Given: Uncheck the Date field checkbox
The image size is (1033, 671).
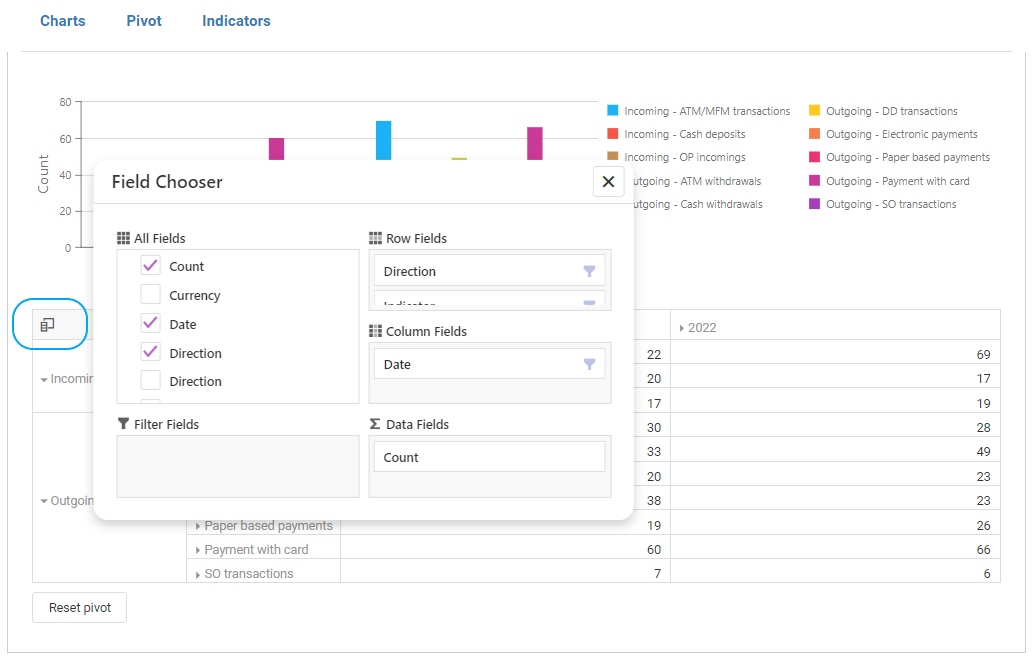Looking at the screenshot, I should pyautogui.click(x=151, y=324).
